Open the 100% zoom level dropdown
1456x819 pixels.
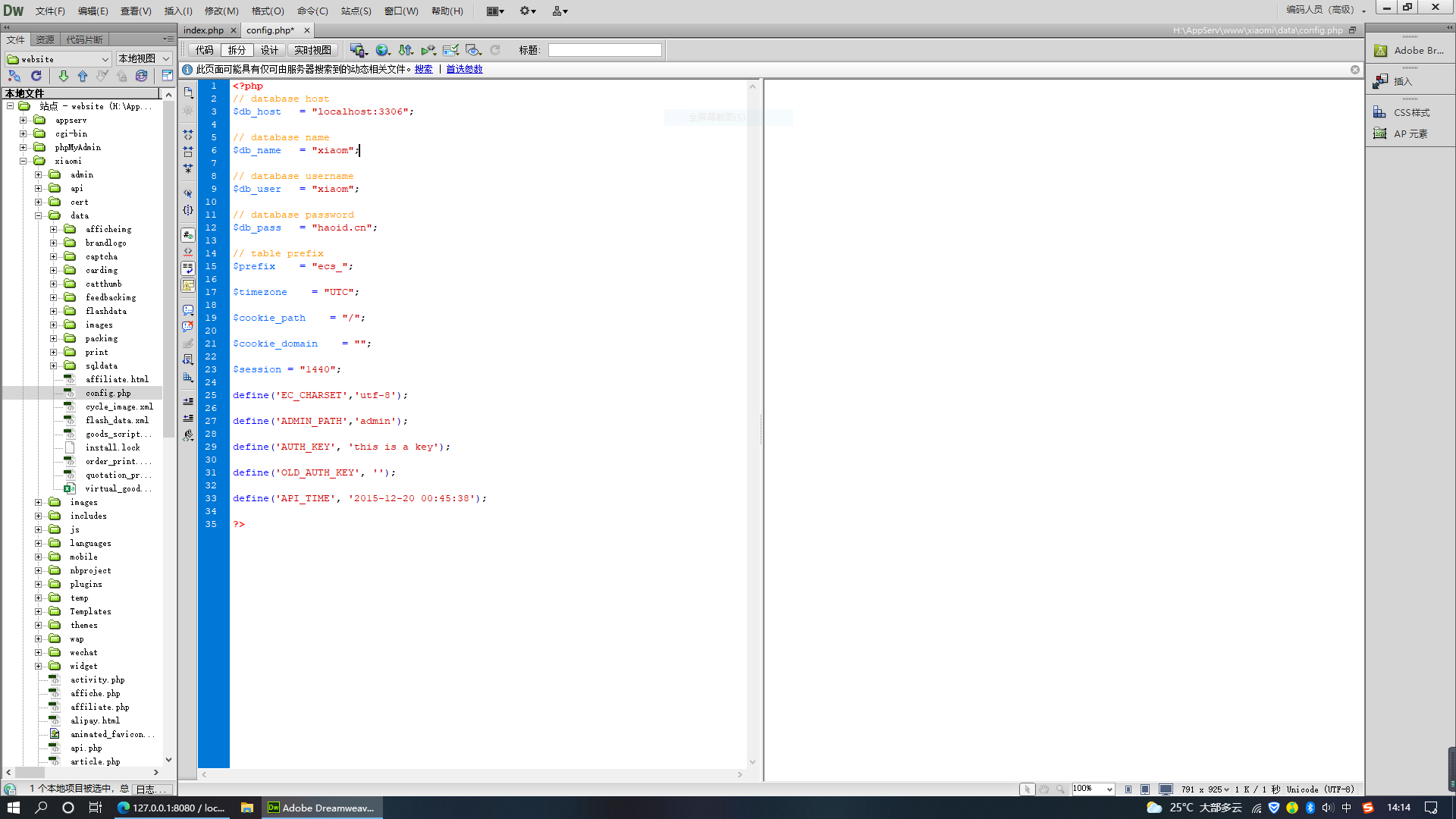pyautogui.click(x=1093, y=789)
